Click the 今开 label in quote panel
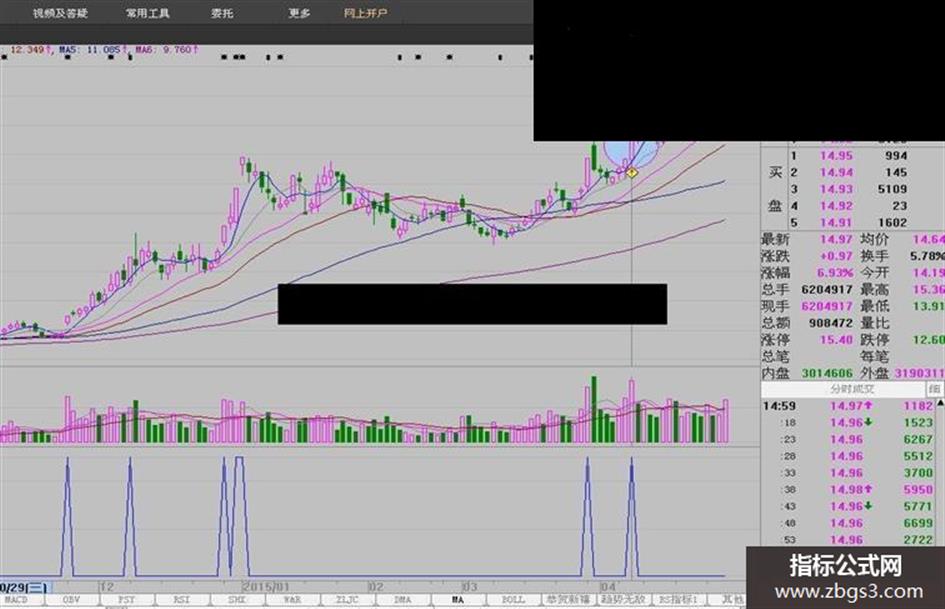The image size is (945, 609). 874,273
